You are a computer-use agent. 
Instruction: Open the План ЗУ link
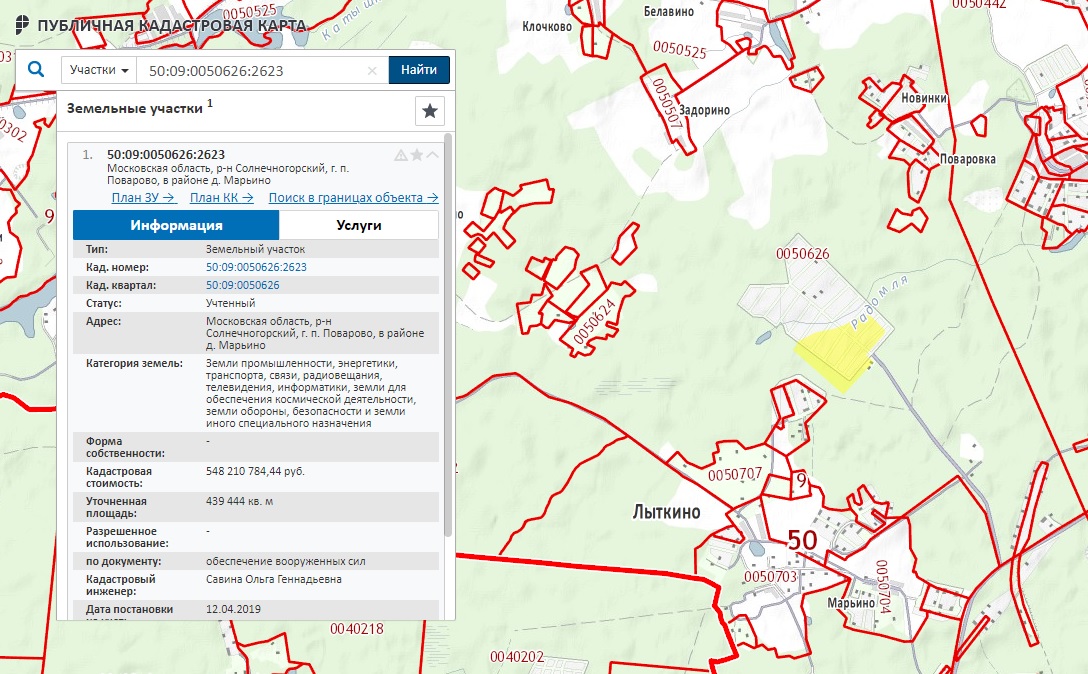click(x=143, y=198)
